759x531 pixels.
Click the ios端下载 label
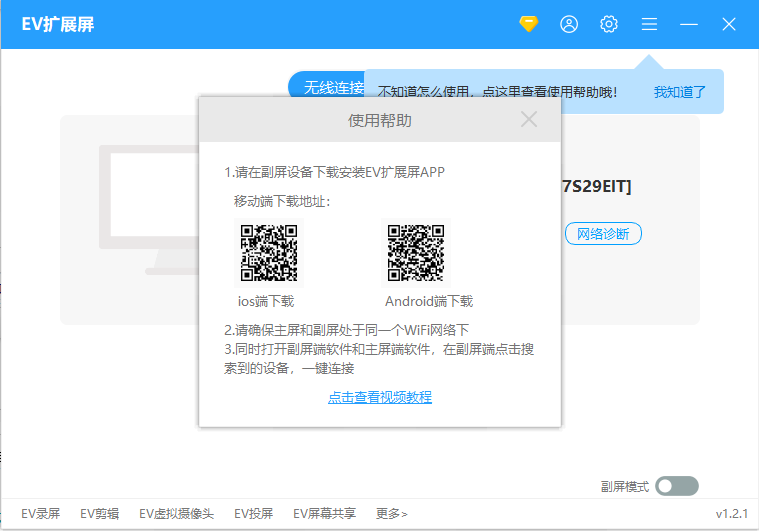[266, 301]
